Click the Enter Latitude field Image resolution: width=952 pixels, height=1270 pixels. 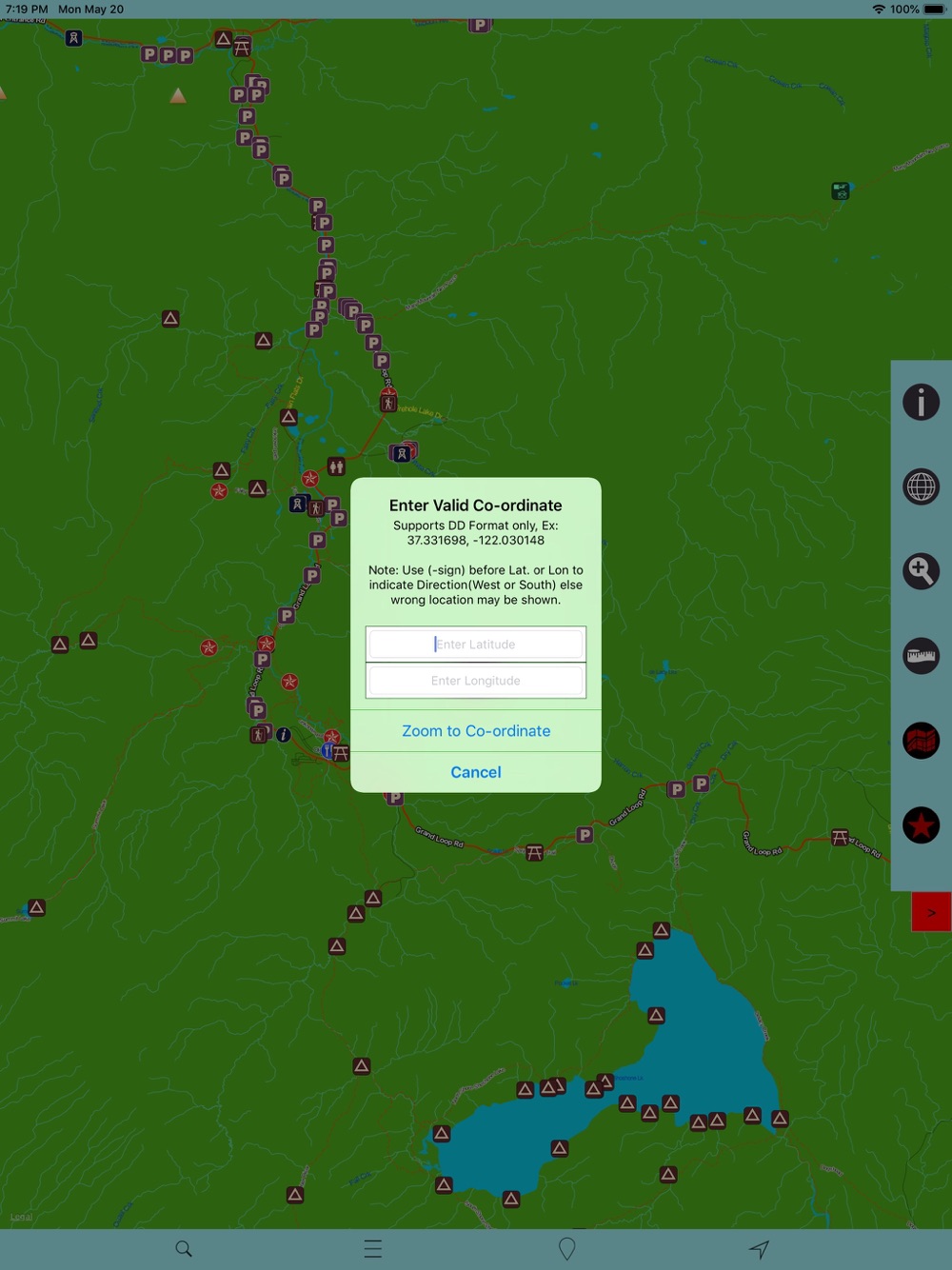pyautogui.click(x=476, y=645)
